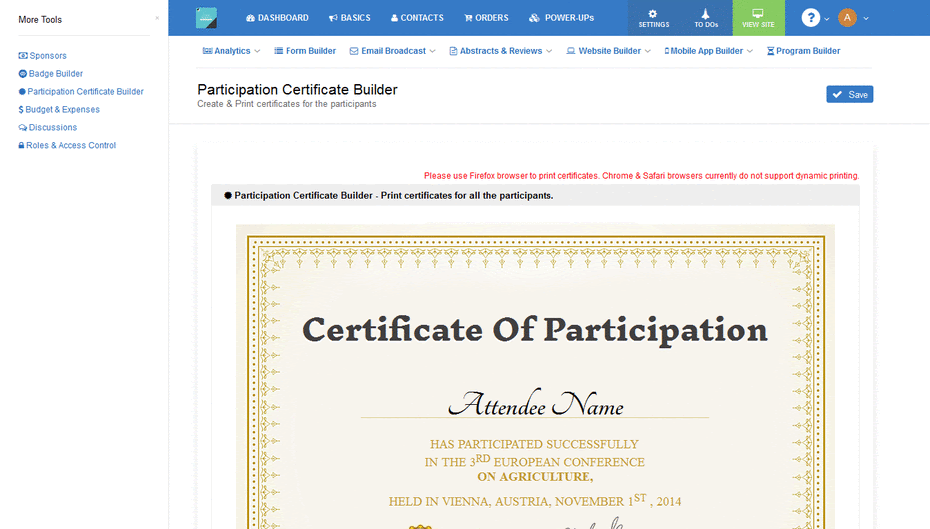This screenshot has height=529, width=930.
Task: Open Discussions in the sidebar
Action: pyautogui.click(x=47, y=127)
